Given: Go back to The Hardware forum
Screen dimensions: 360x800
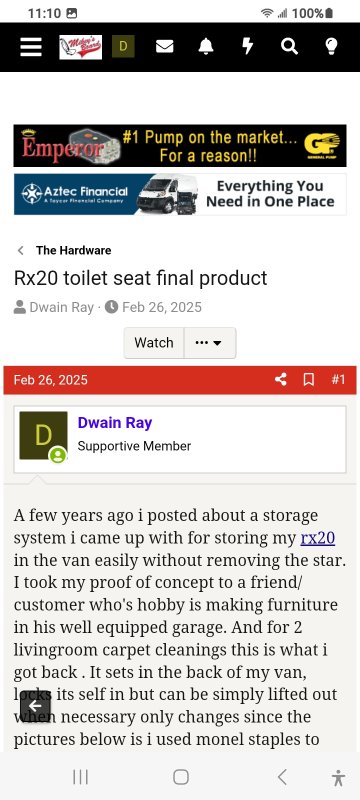Looking at the screenshot, I should pyautogui.click(x=73, y=251).
